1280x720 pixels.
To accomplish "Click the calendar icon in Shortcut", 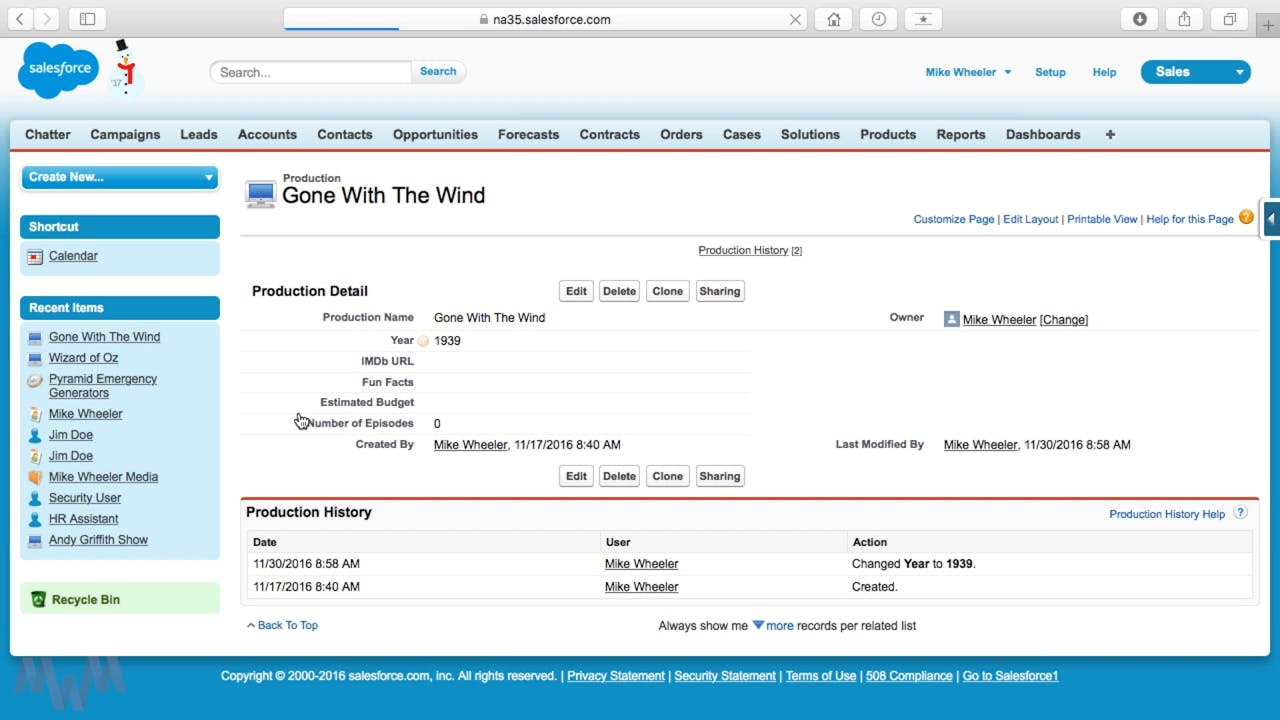I will (35, 257).
